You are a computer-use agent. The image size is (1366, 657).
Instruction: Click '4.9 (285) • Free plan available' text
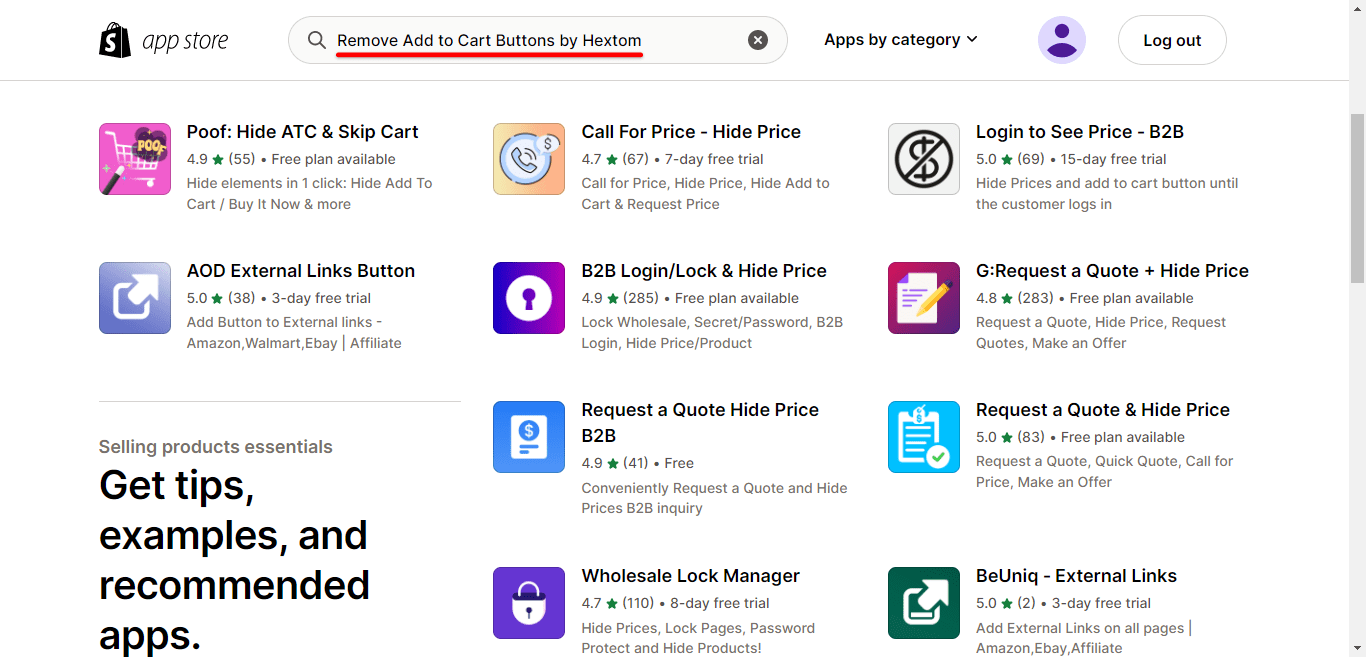coord(690,298)
